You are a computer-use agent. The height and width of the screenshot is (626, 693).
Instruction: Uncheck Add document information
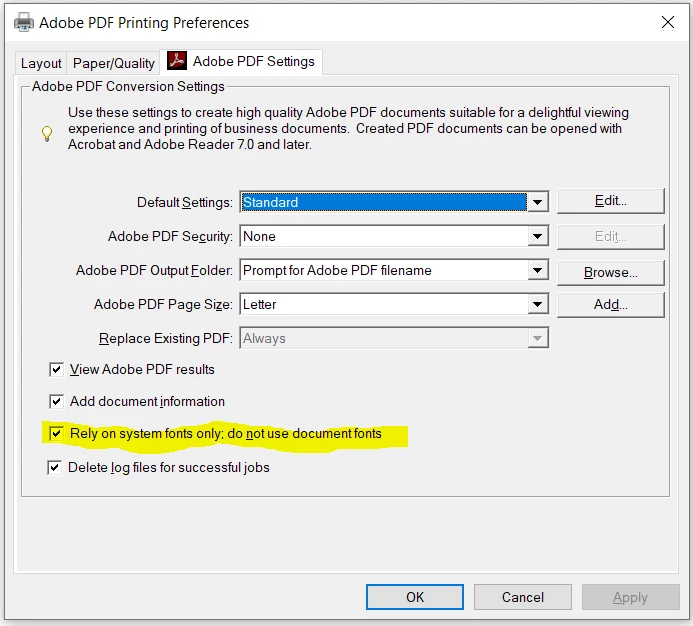[x=56, y=401]
